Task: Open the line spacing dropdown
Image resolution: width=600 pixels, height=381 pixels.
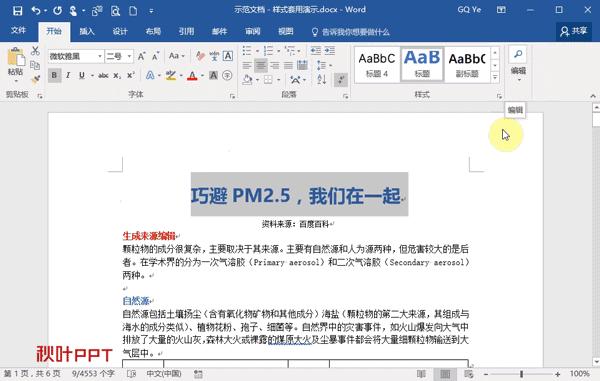Action: click(x=324, y=65)
